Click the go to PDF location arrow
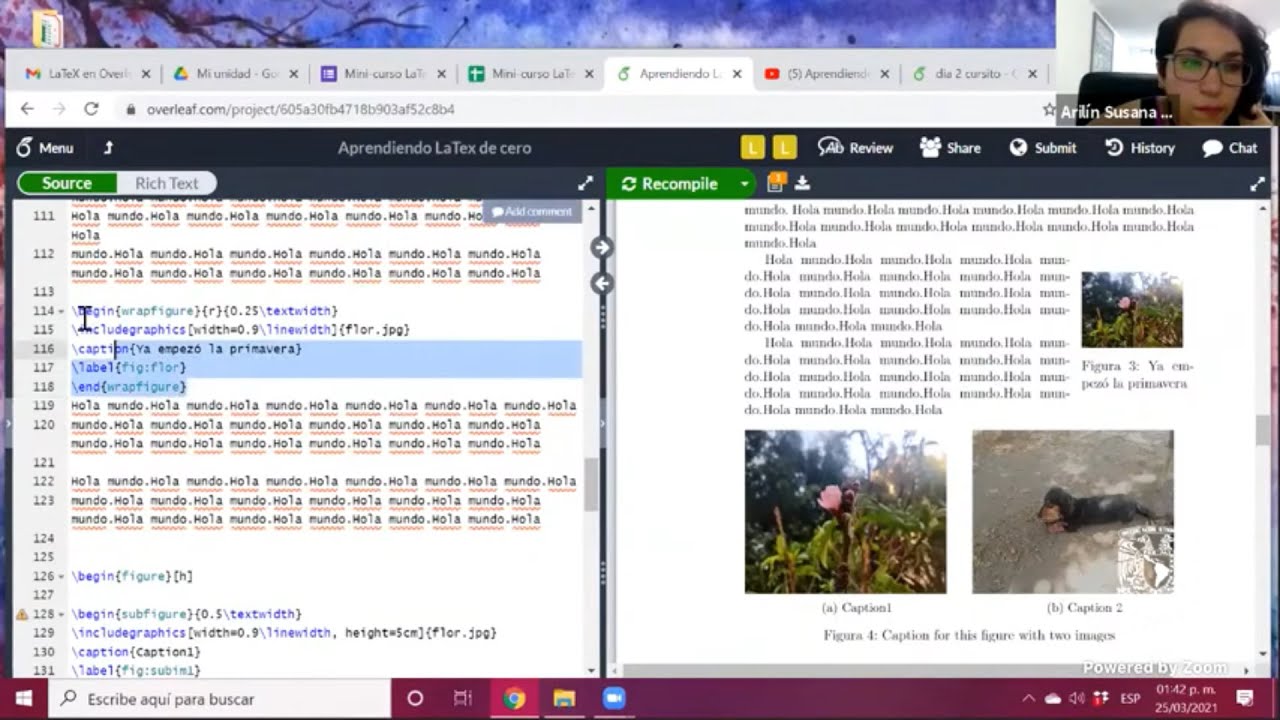 (601, 247)
